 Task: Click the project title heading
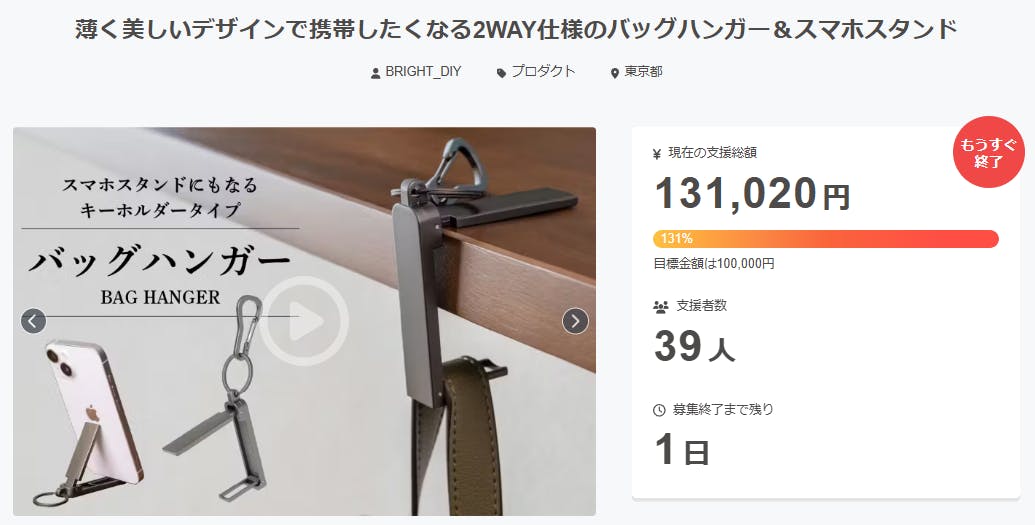(517, 30)
